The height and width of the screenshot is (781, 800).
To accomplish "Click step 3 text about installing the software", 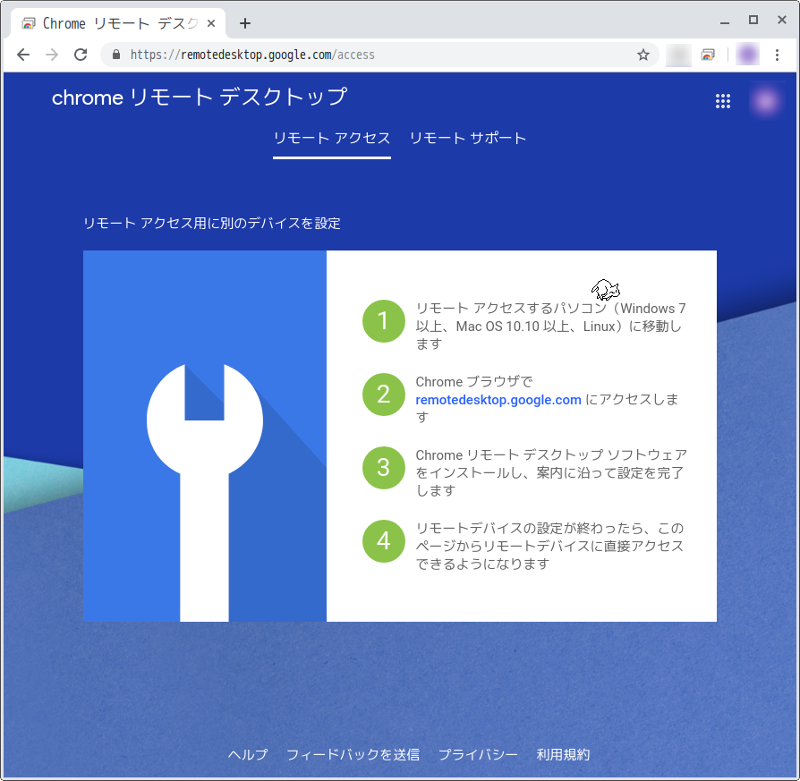I will click(551, 473).
